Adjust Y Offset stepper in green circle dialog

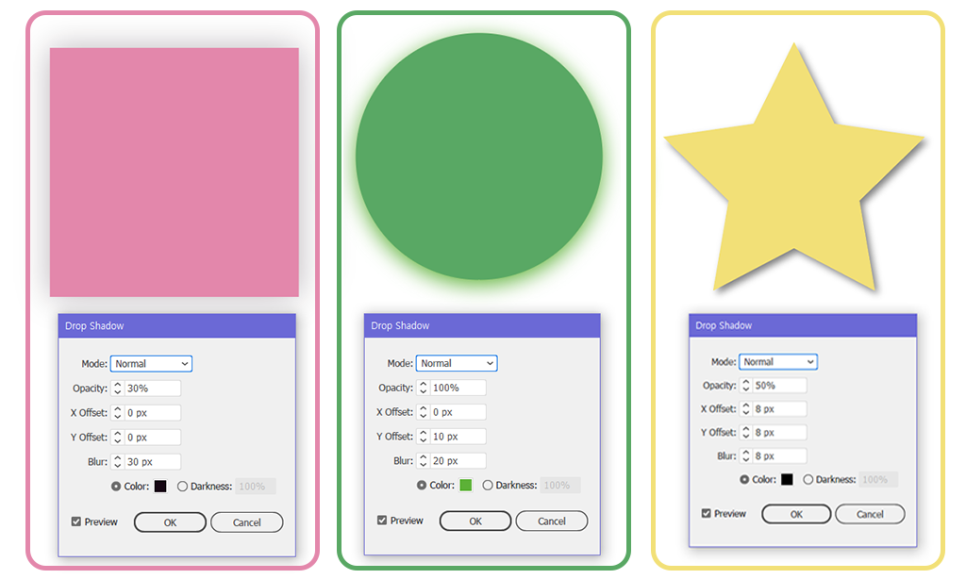(x=423, y=436)
